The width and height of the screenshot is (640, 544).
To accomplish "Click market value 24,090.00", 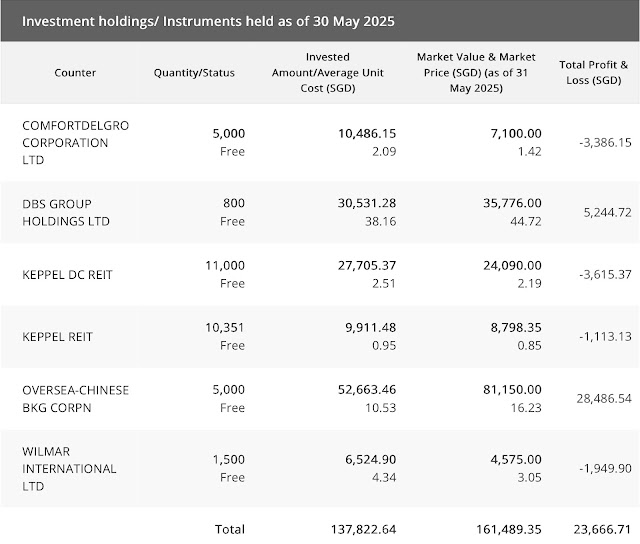I will tap(512, 265).
